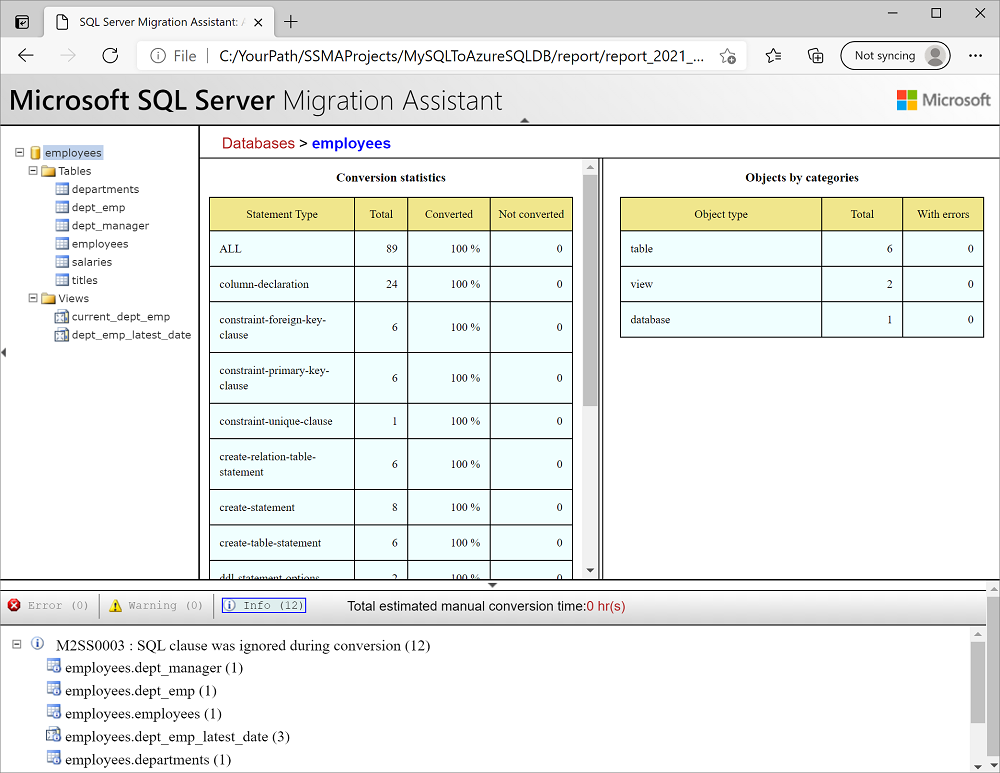Screen dimensions: 1000x773
Task: Show Info messages via the Info (12) filter
Action: tap(263, 605)
